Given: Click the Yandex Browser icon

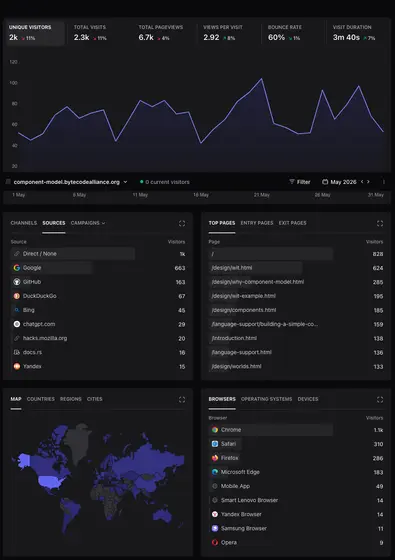Looking at the screenshot, I should (x=215, y=514).
